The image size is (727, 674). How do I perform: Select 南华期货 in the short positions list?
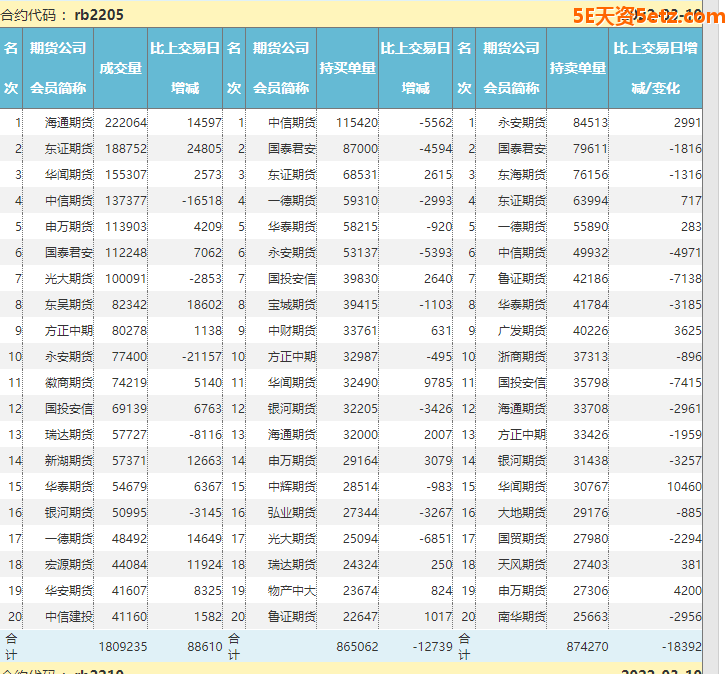[x=522, y=616]
